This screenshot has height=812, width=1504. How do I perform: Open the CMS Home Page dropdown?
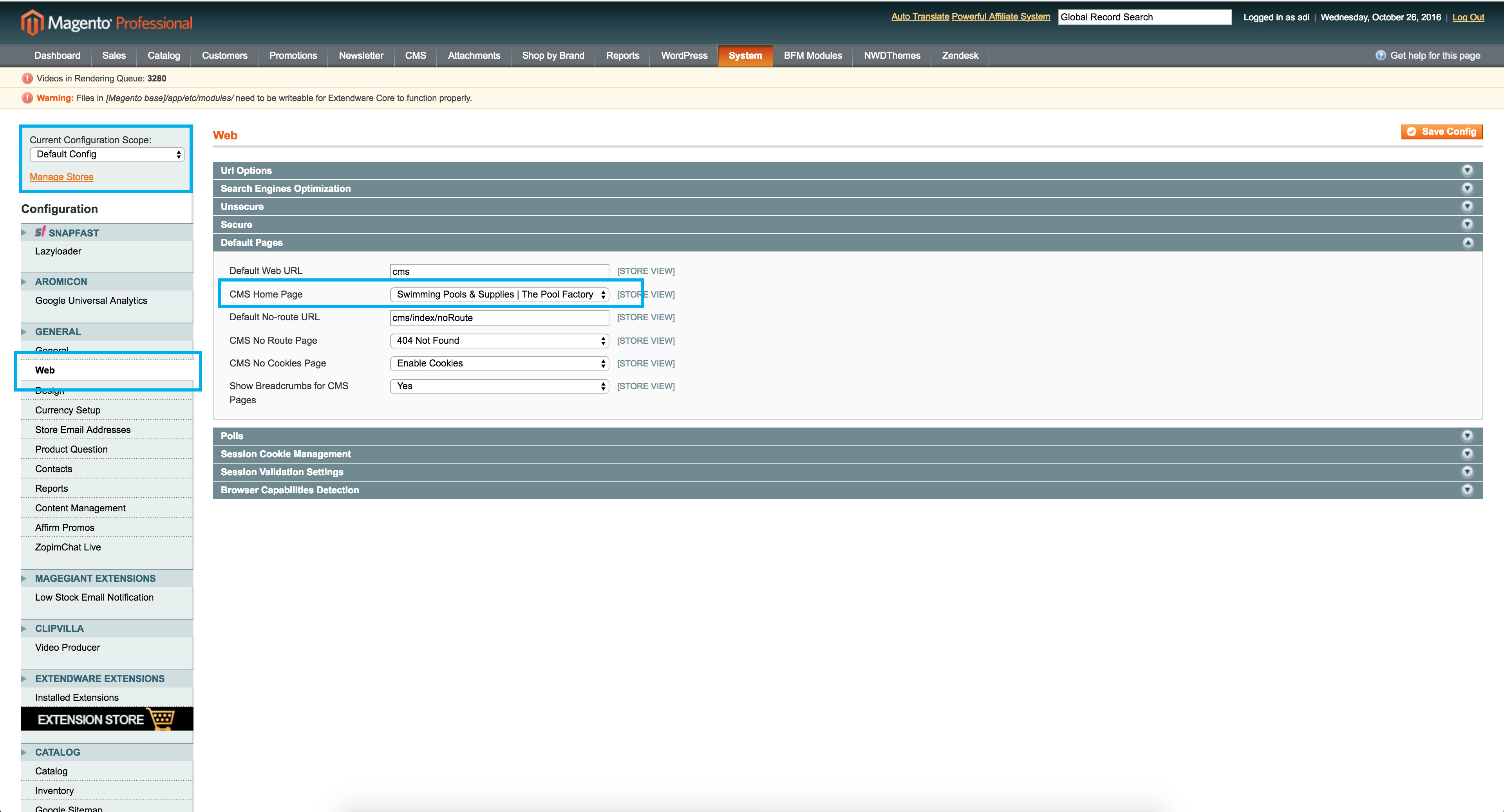point(499,294)
